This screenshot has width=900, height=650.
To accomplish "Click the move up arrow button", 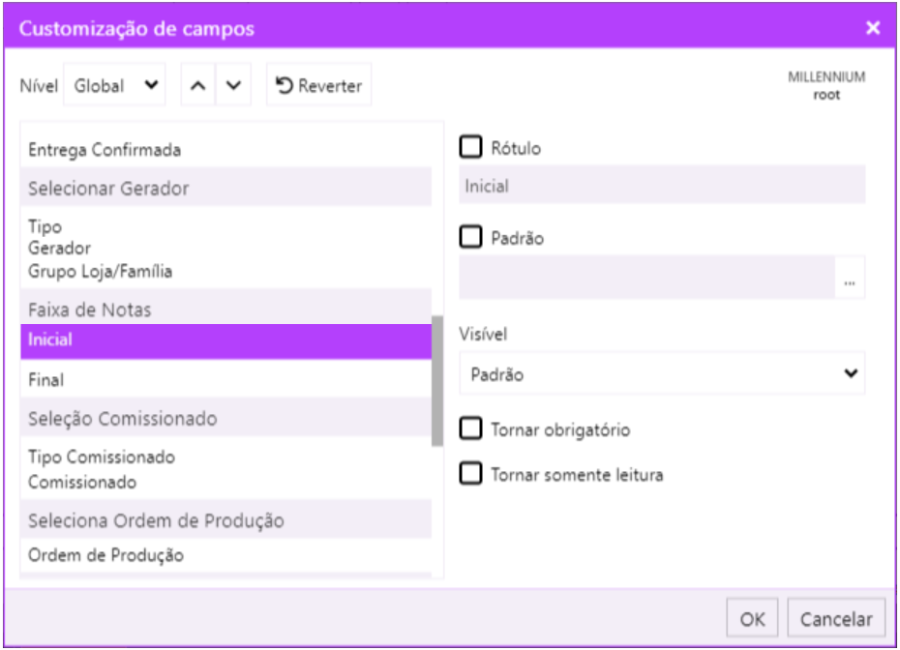I will tap(198, 86).
